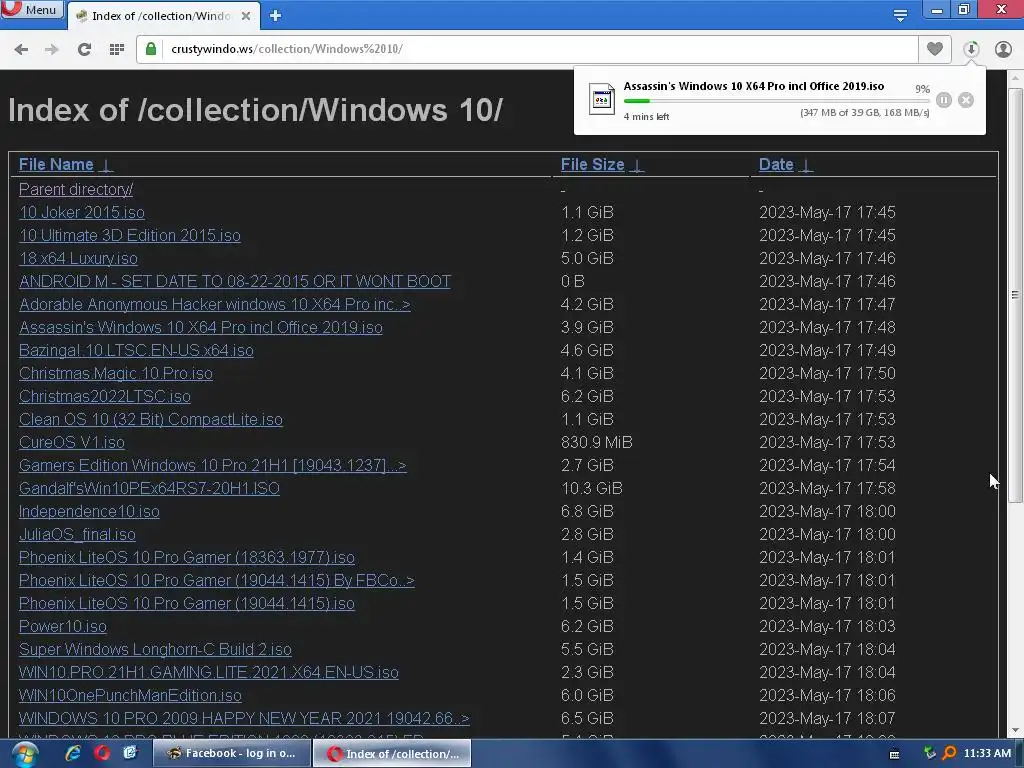Open the Windows Start button
This screenshot has width=1024, height=768.
tap(23, 754)
